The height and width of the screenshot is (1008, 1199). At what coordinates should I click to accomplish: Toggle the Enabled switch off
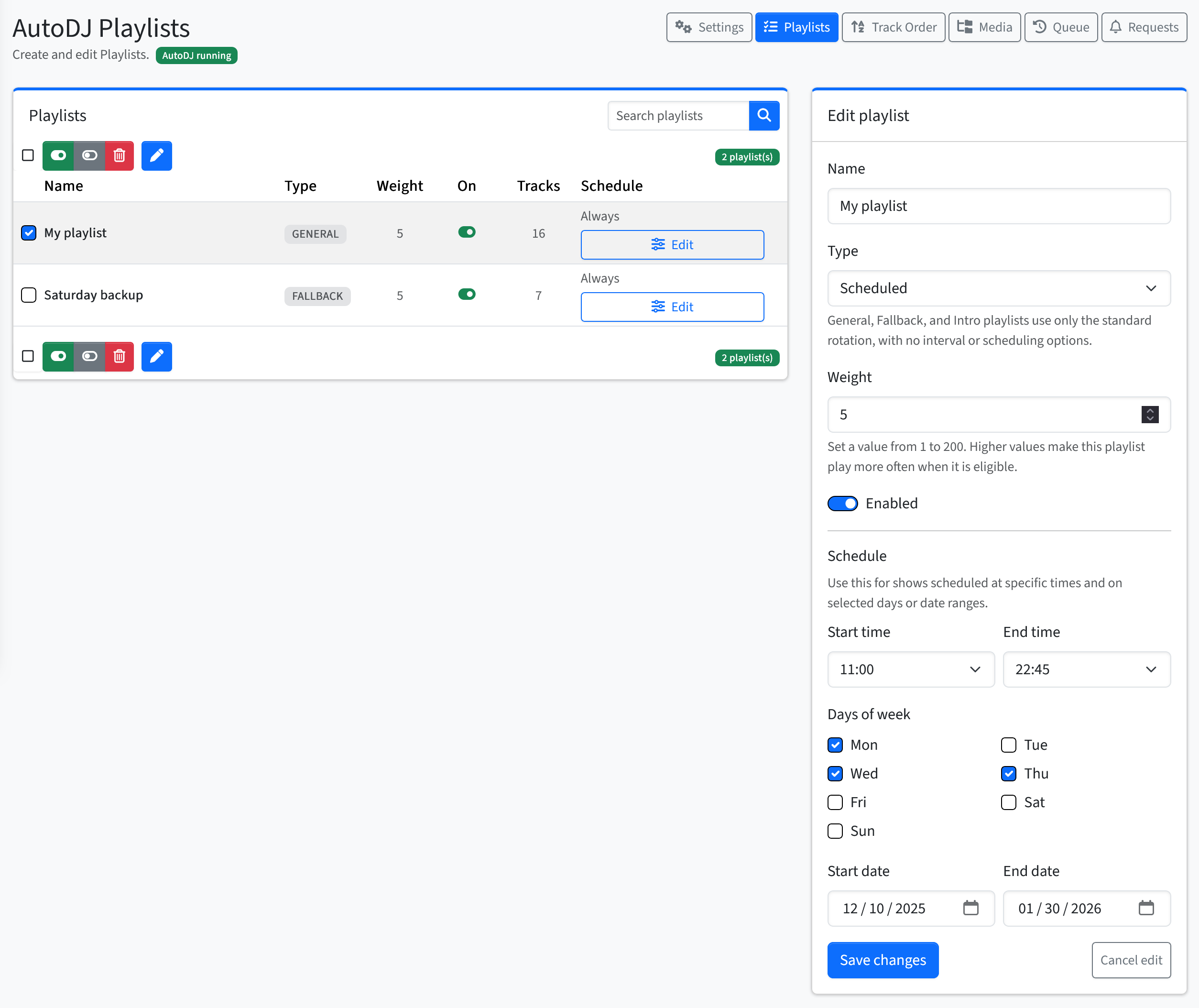point(842,504)
